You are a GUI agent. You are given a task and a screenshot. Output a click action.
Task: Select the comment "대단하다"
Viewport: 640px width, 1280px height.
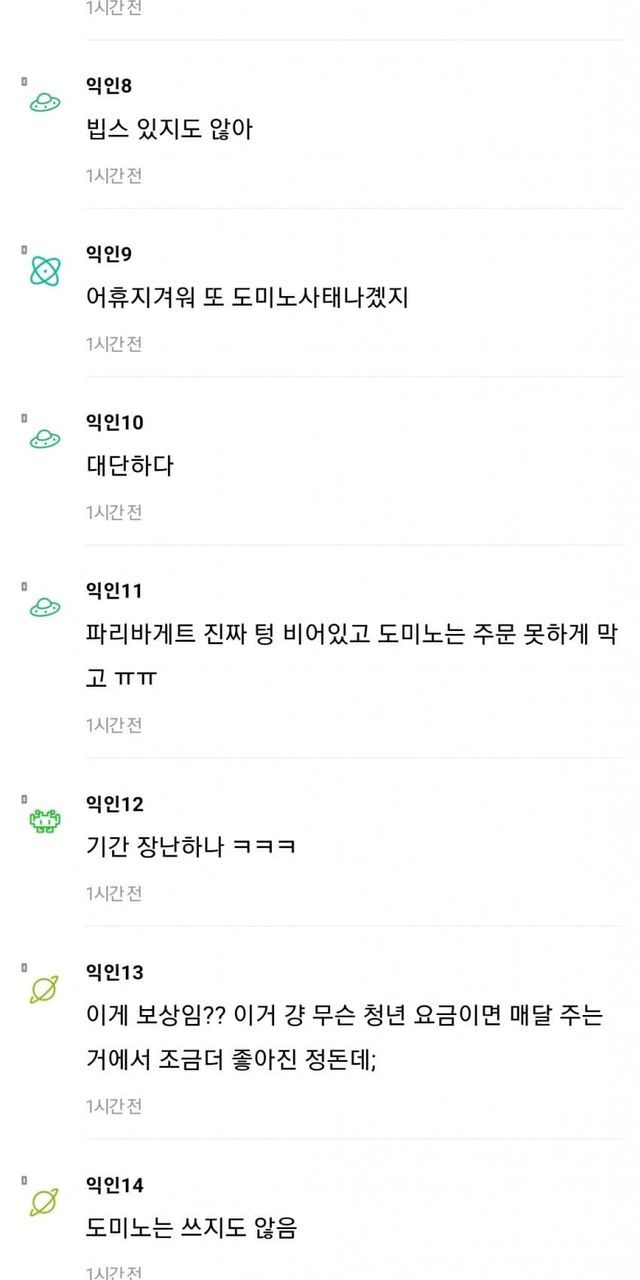(x=130, y=466)
